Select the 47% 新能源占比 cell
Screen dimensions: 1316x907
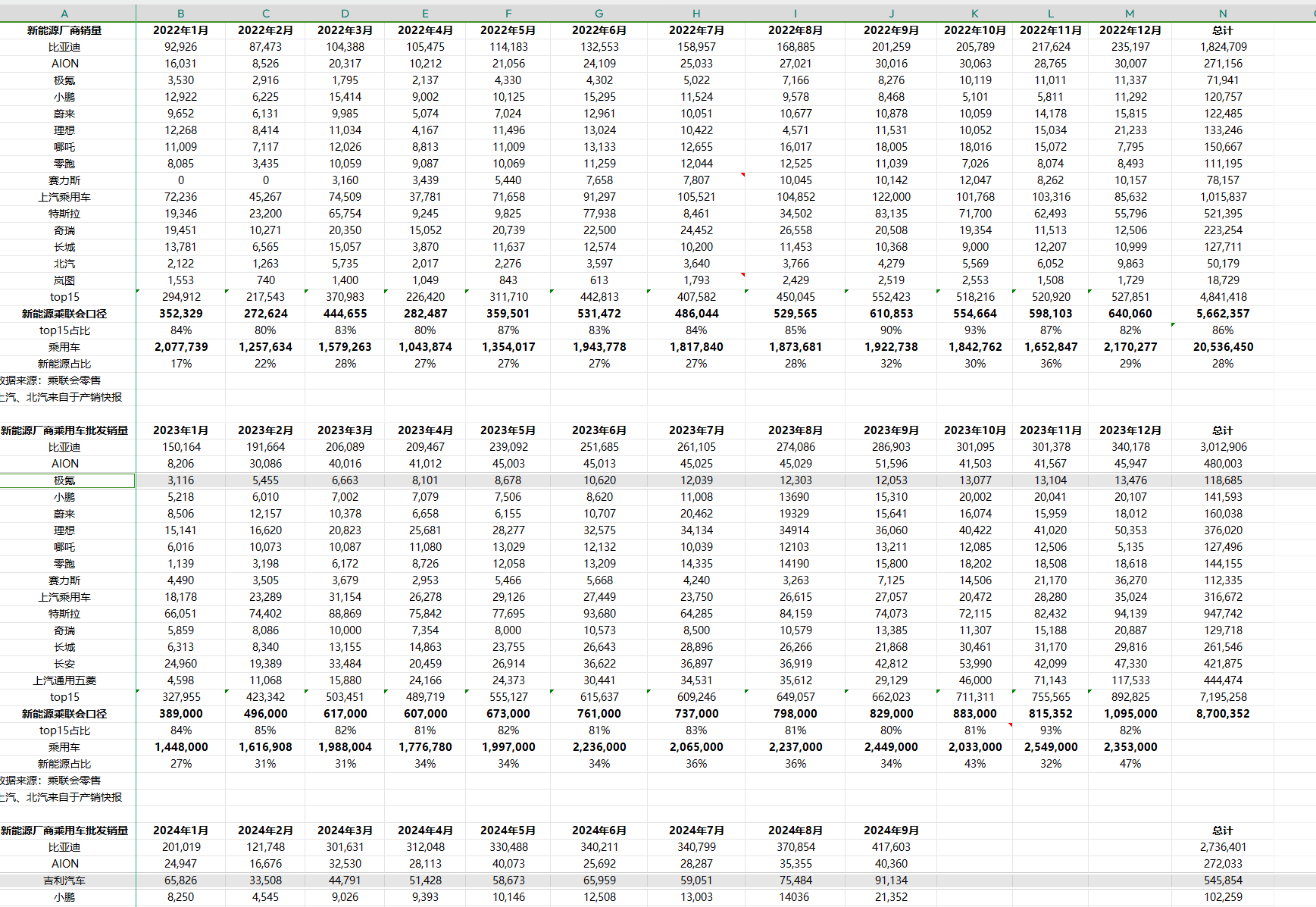(1130, 764)
